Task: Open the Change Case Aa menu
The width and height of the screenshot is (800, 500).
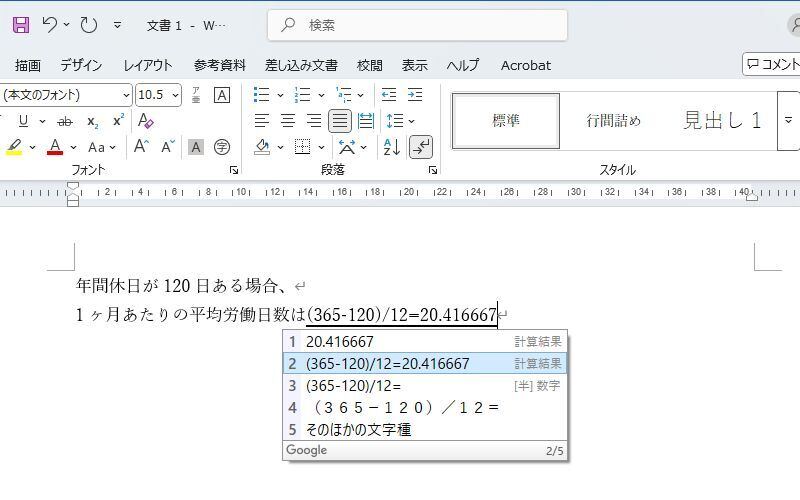Action: (102, 147)
